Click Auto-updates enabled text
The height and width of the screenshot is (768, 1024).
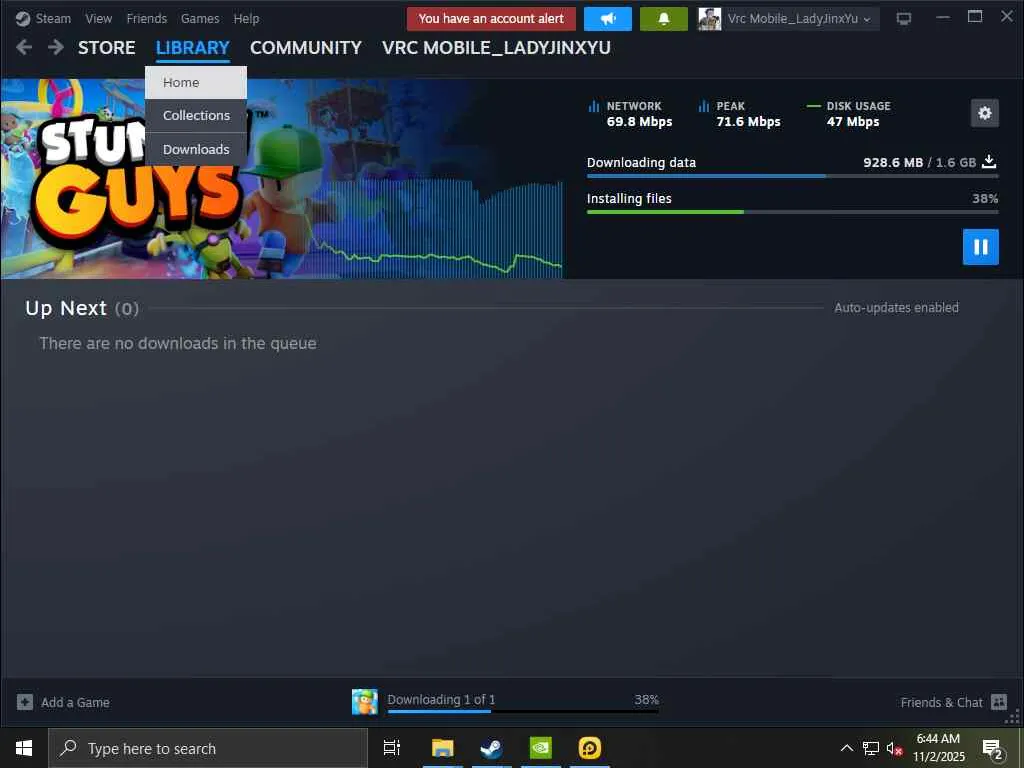click(896, 308)
